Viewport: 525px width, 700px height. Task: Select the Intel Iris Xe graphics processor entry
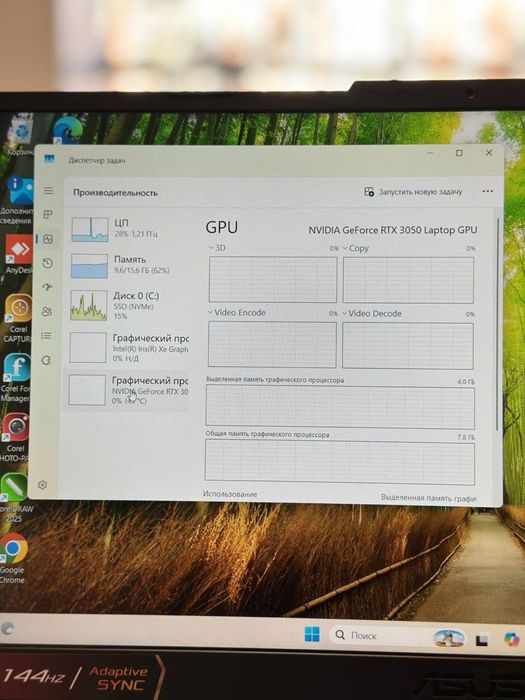(x=128, y=347)
